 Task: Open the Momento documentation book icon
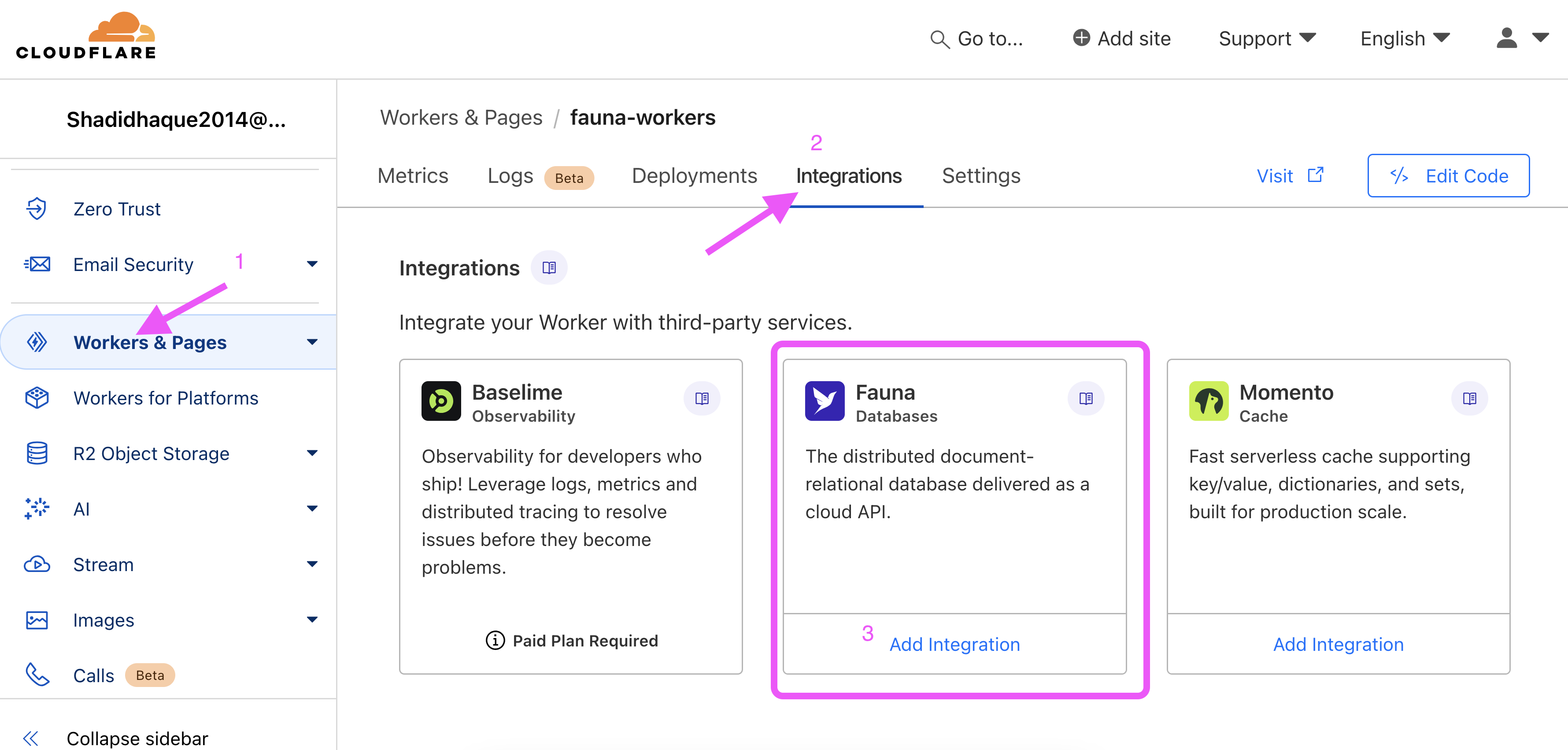click(1469, 398)
